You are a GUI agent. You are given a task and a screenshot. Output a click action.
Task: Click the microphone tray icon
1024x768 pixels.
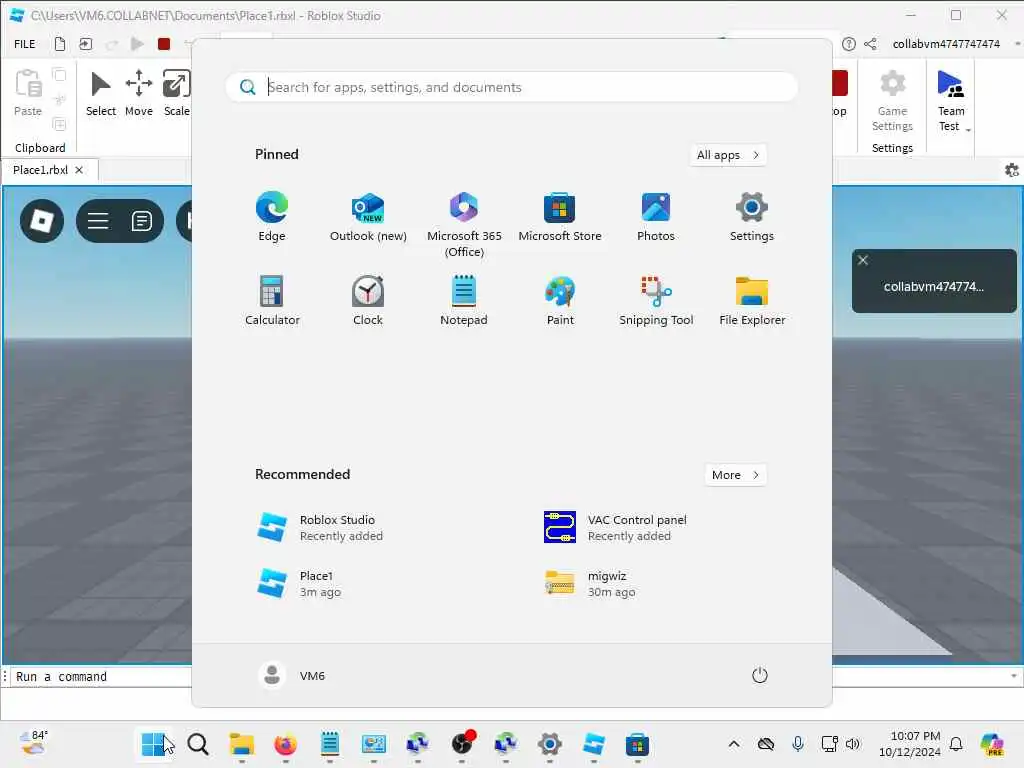(797, 744)
